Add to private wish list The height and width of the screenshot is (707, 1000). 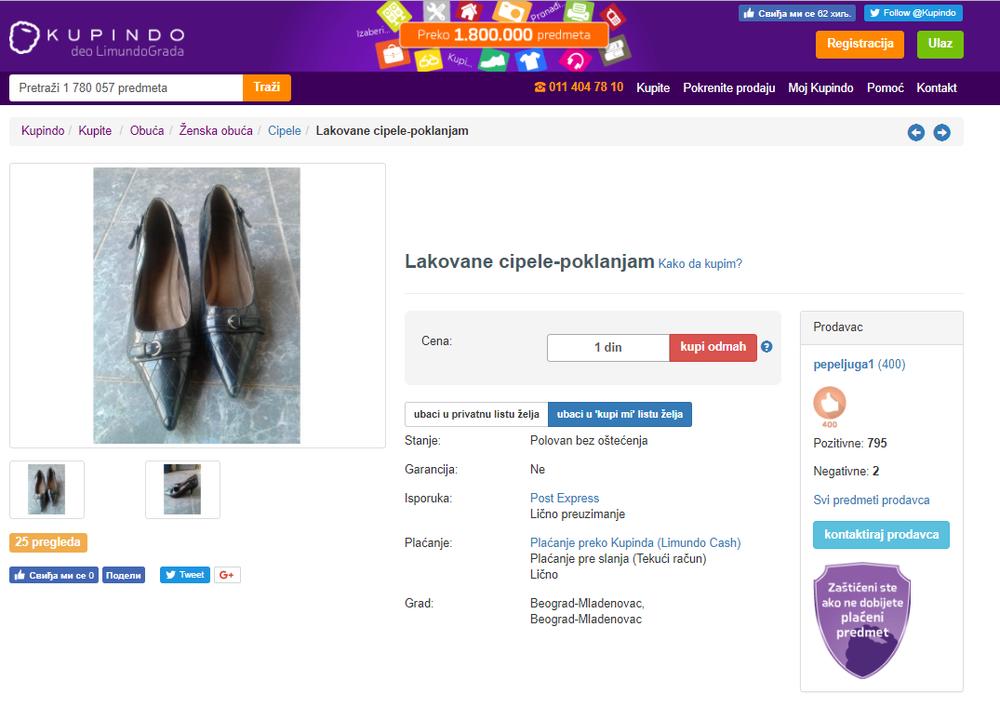pos(475,414)
